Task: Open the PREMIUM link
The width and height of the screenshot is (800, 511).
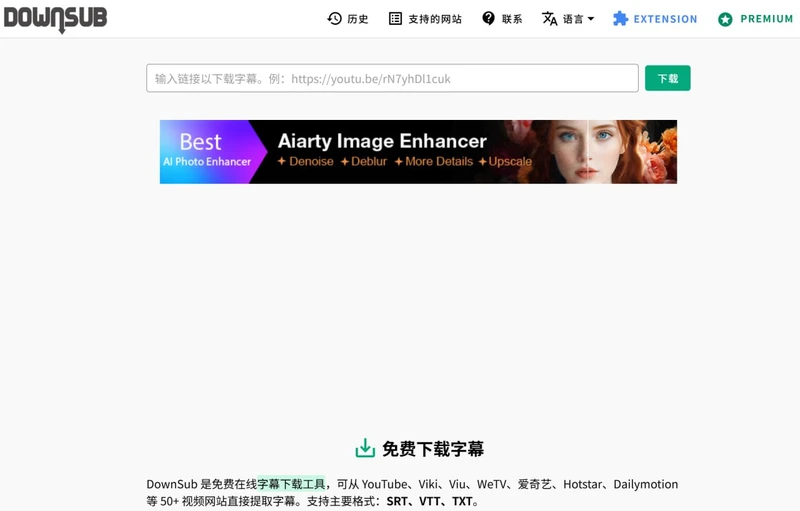Action: [767, 19]
